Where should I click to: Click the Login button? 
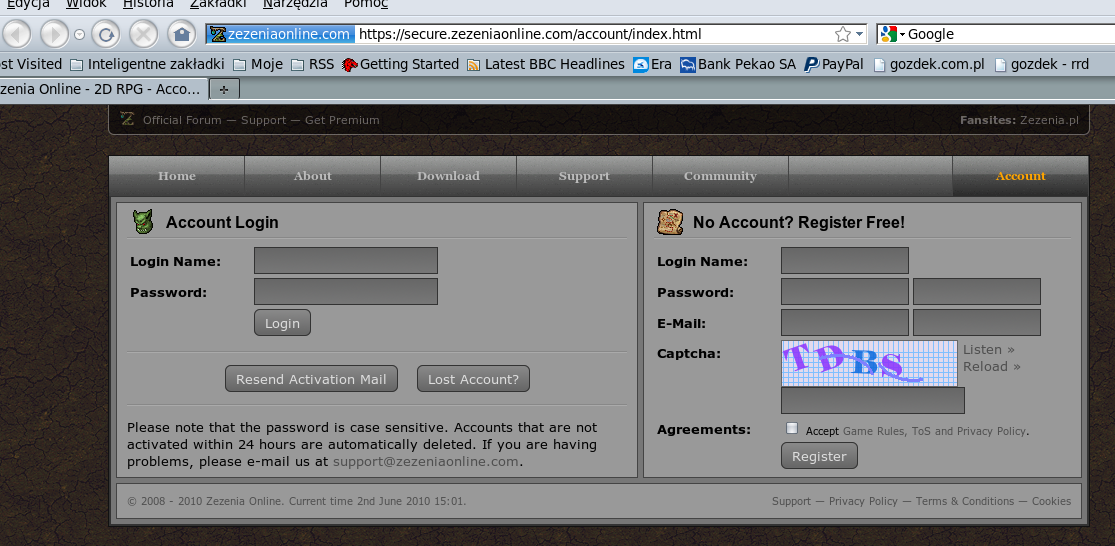[282, 323]
